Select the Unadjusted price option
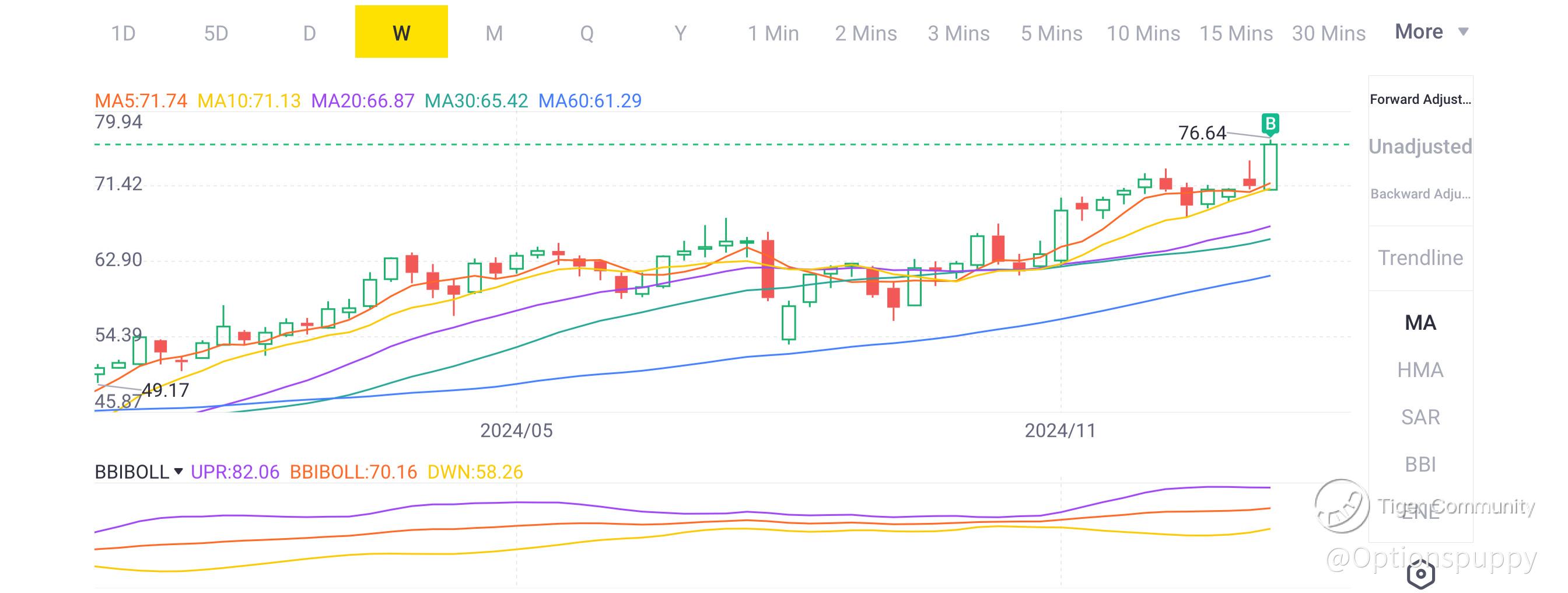The image size is (1568, 593). point(1420,146)
